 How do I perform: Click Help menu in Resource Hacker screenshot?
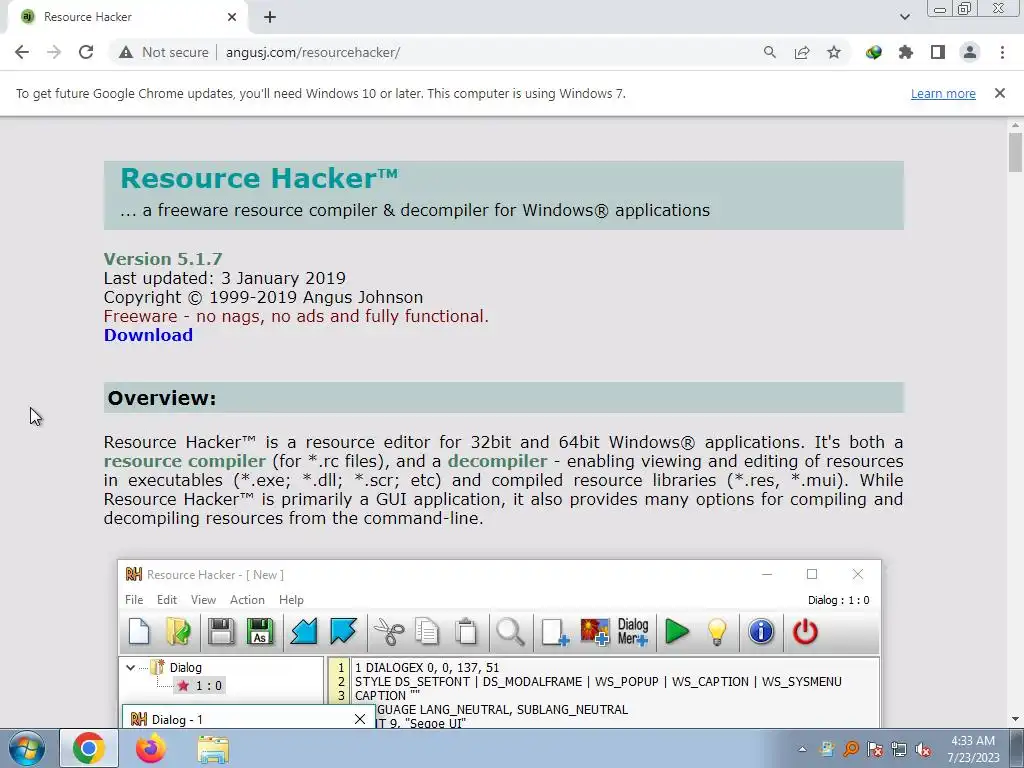291,600
